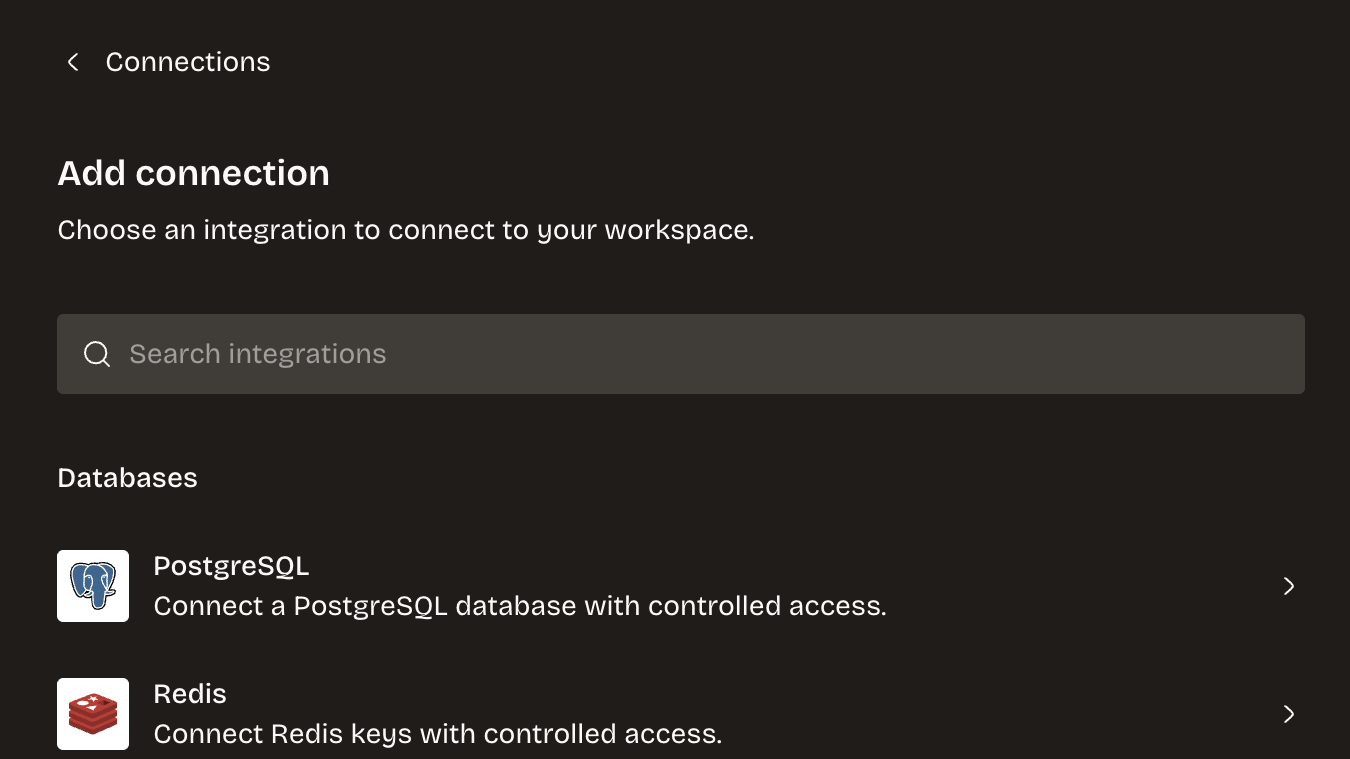Click 'Connect Redis keys' description text
Image resolution: width=1350 pixels, height=759 pixels.
point(284,734)
